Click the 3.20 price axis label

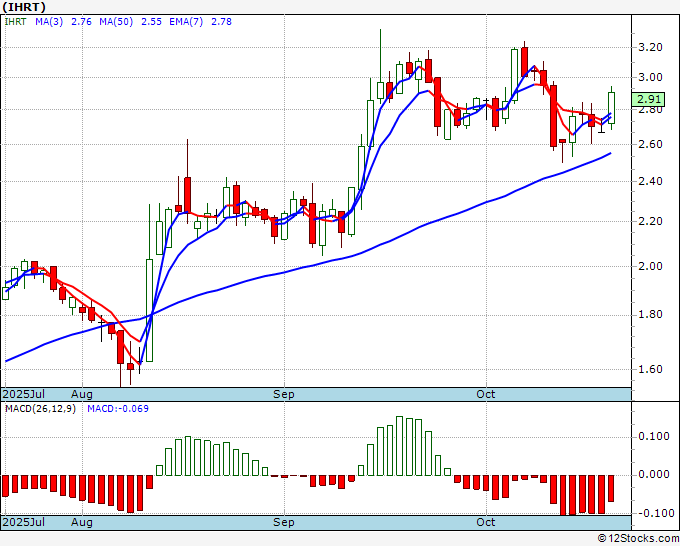pyautogui.click(x=651, y=47)
